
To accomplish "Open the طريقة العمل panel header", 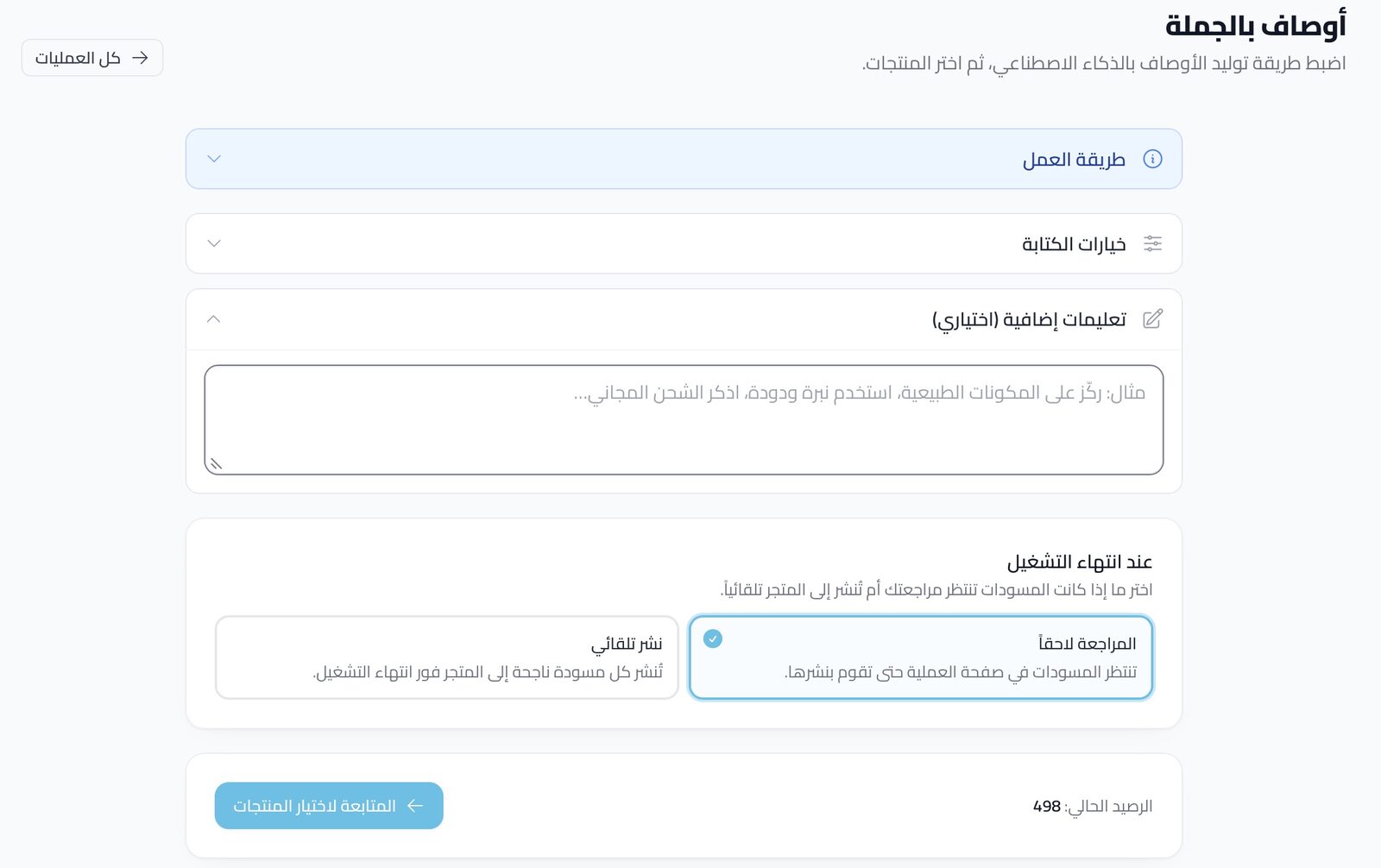I will point(684,159).
